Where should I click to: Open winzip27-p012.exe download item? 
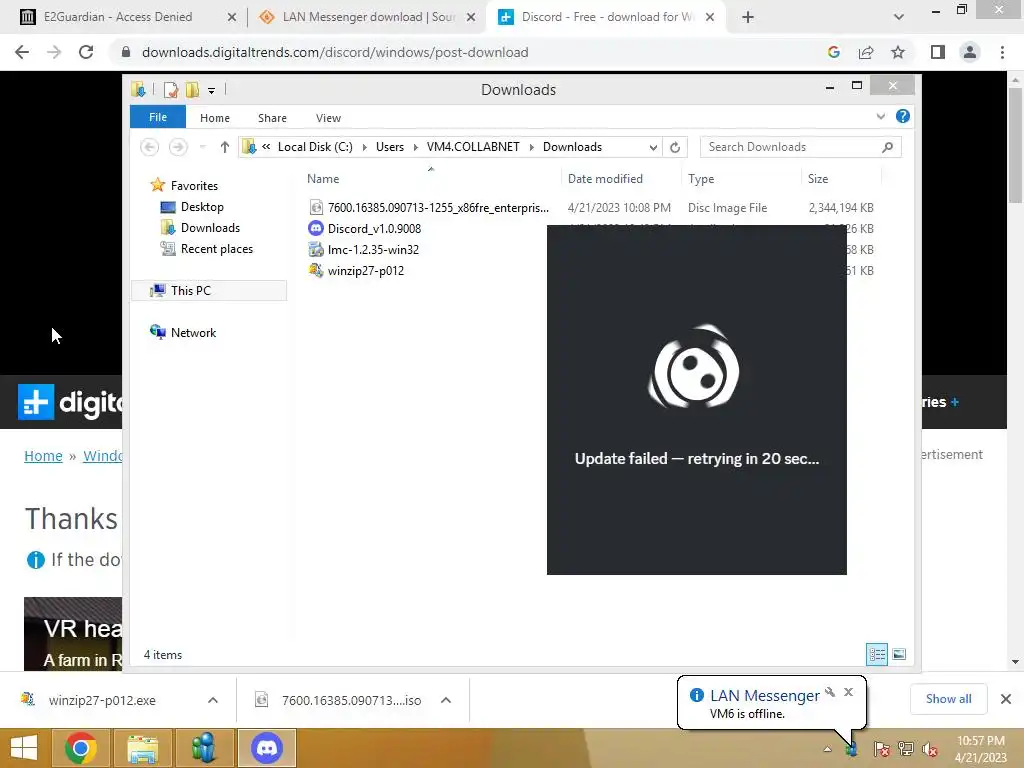(x=102, y=700)
